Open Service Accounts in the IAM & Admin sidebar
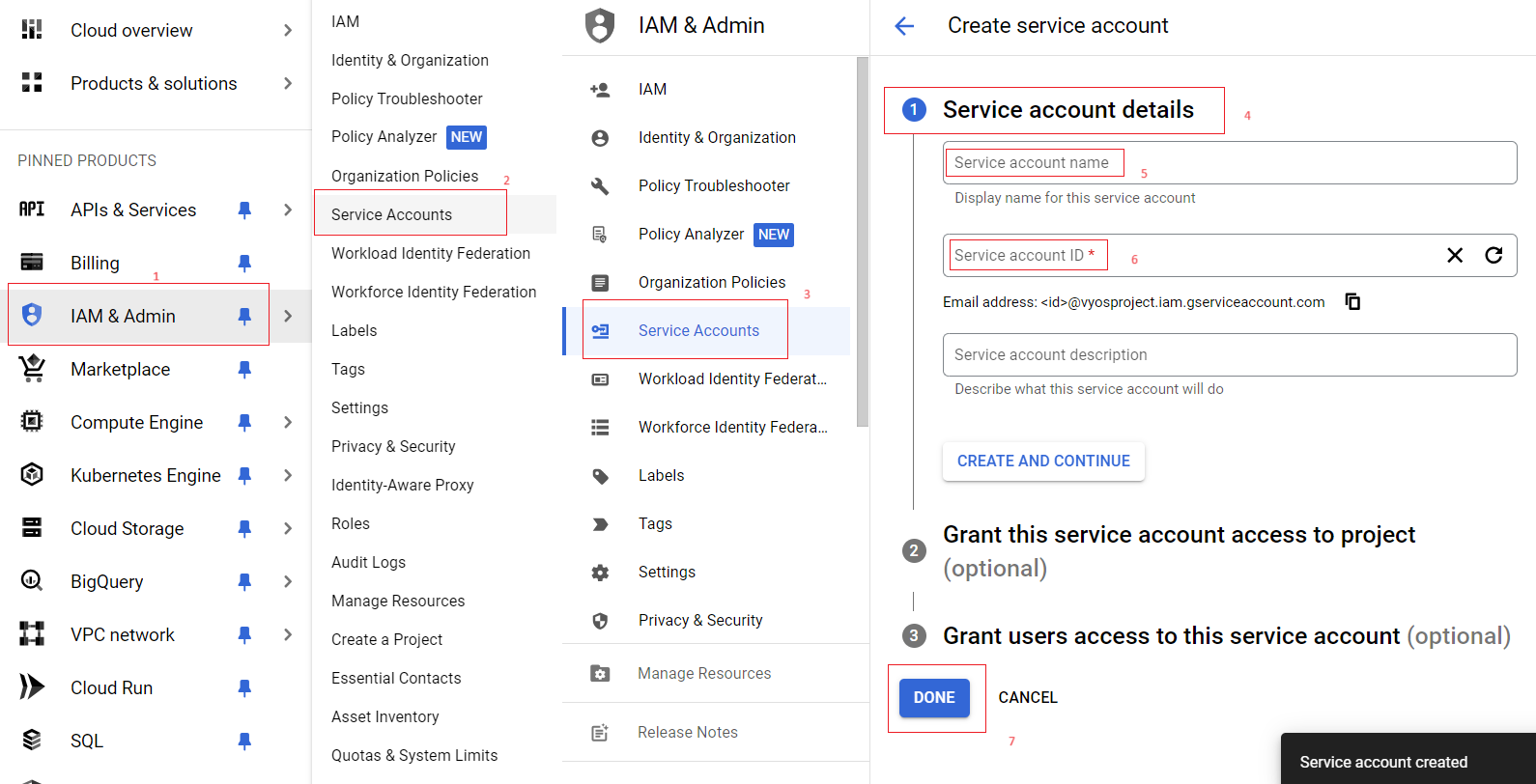Image resolution: width=1536 pixels, height=784 pixels. coord(698,330)
